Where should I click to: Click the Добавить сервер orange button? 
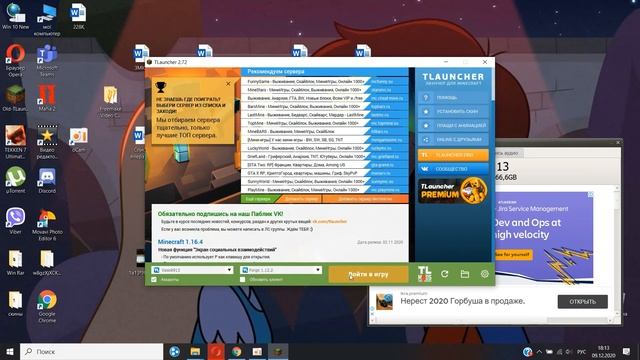click(302, 199)
